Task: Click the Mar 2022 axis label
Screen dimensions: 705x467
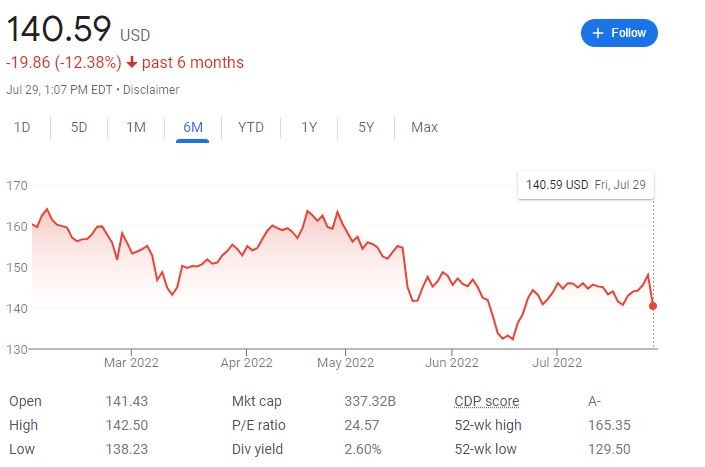Action: (131, 362)
